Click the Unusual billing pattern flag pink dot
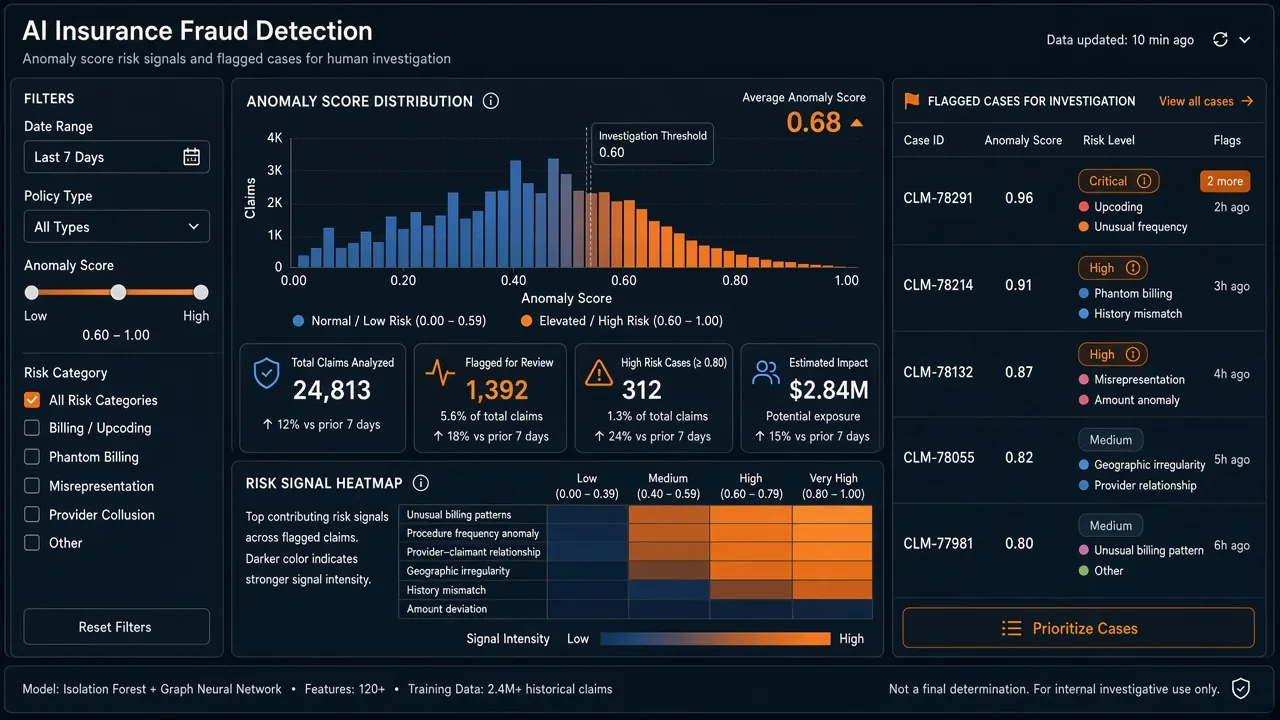This screenshot has width=1280, height=720. pos(1084,551)
